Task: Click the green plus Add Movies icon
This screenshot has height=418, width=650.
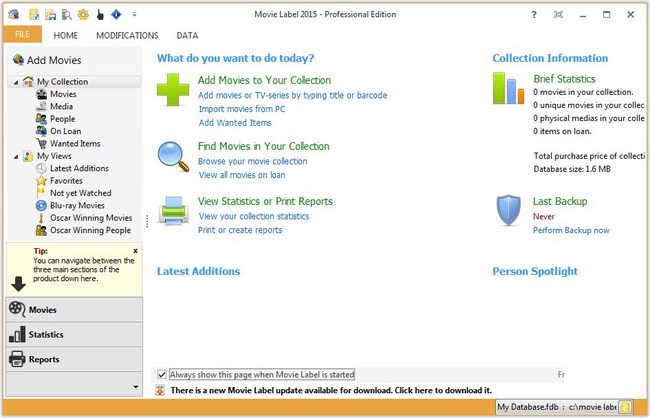Action: [173, 90]
